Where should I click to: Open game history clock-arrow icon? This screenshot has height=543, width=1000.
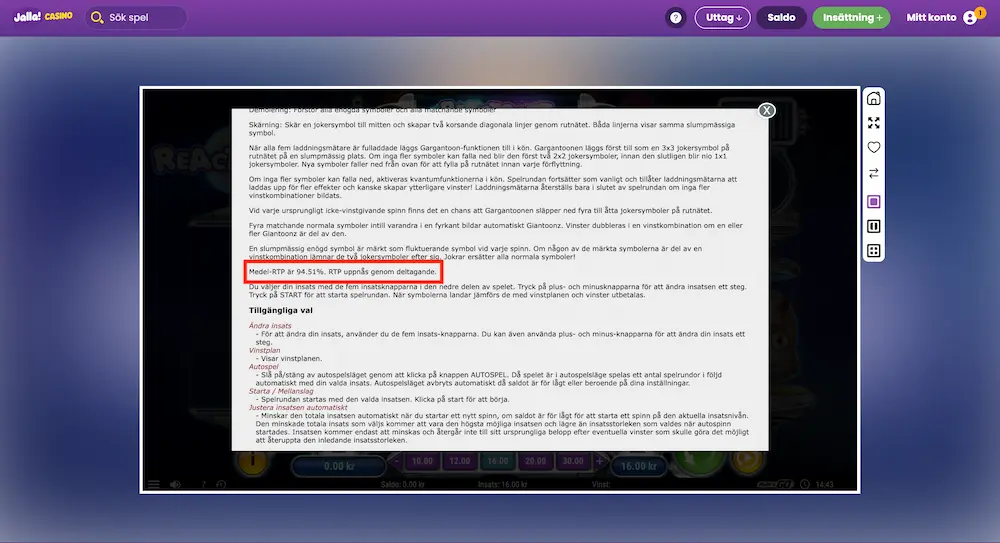coord(221,484)
